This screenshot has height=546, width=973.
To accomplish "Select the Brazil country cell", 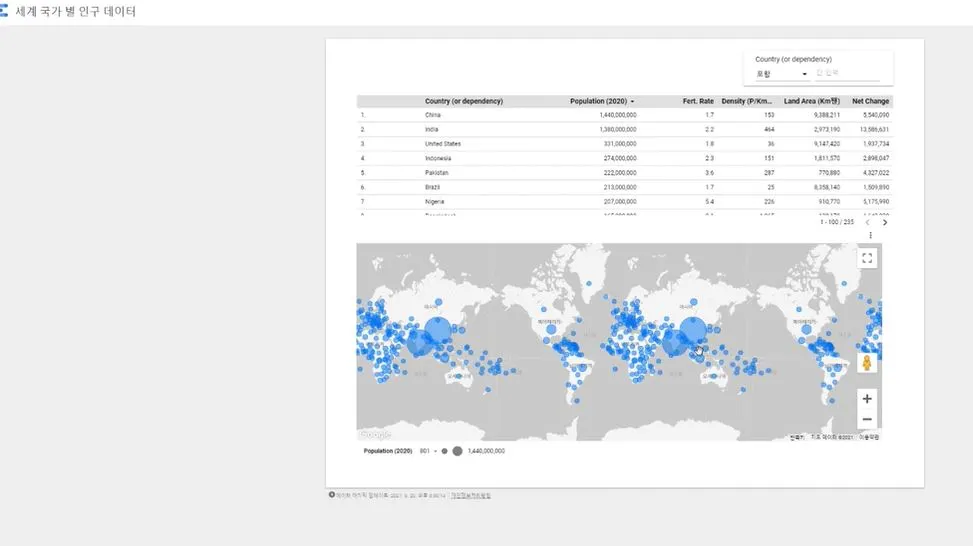I will (433, 187).
